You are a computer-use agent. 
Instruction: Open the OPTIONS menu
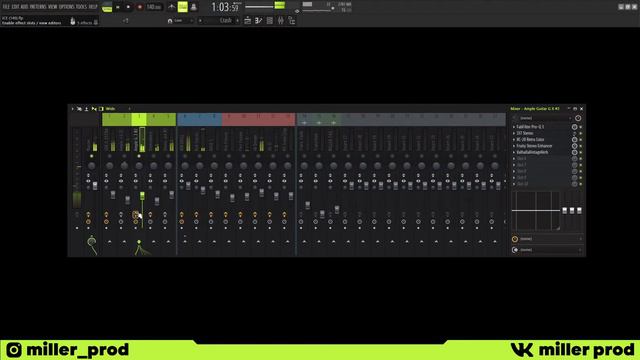(x=67, y=7)
